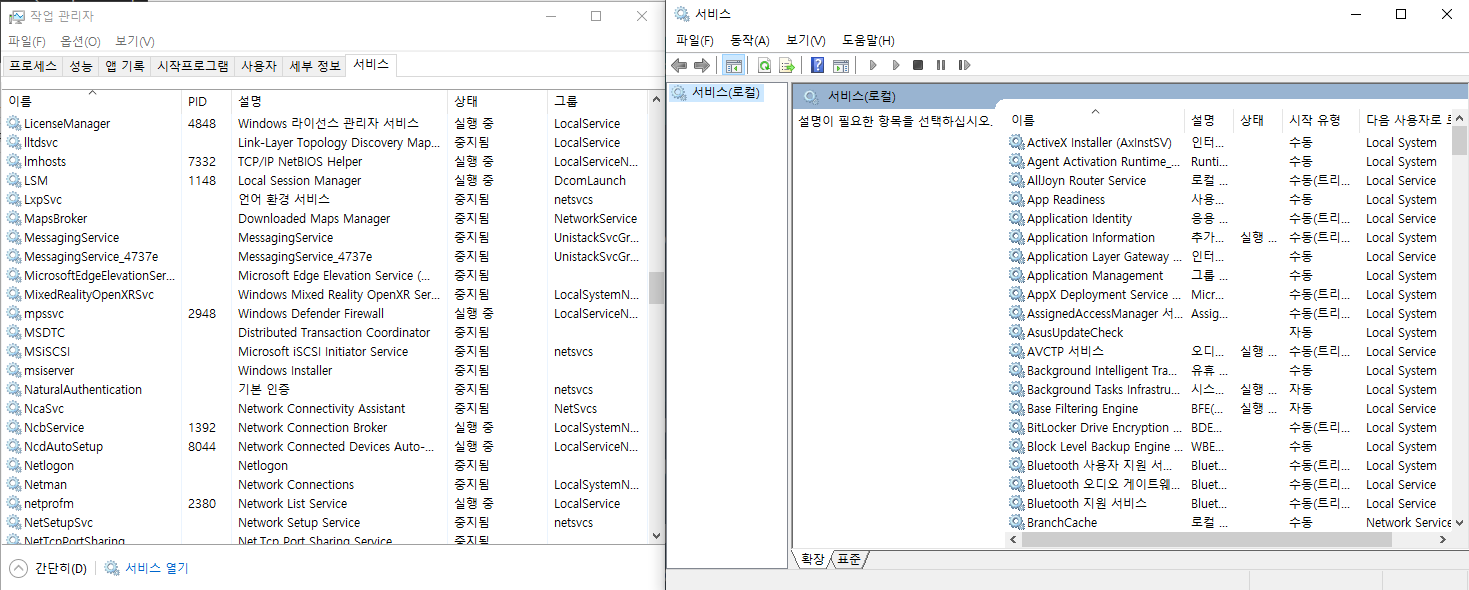Select Bluetooth 지원 서비스 row
Screen dimensions: 1469x590
pyautogui.click(x=1229, y=503)
